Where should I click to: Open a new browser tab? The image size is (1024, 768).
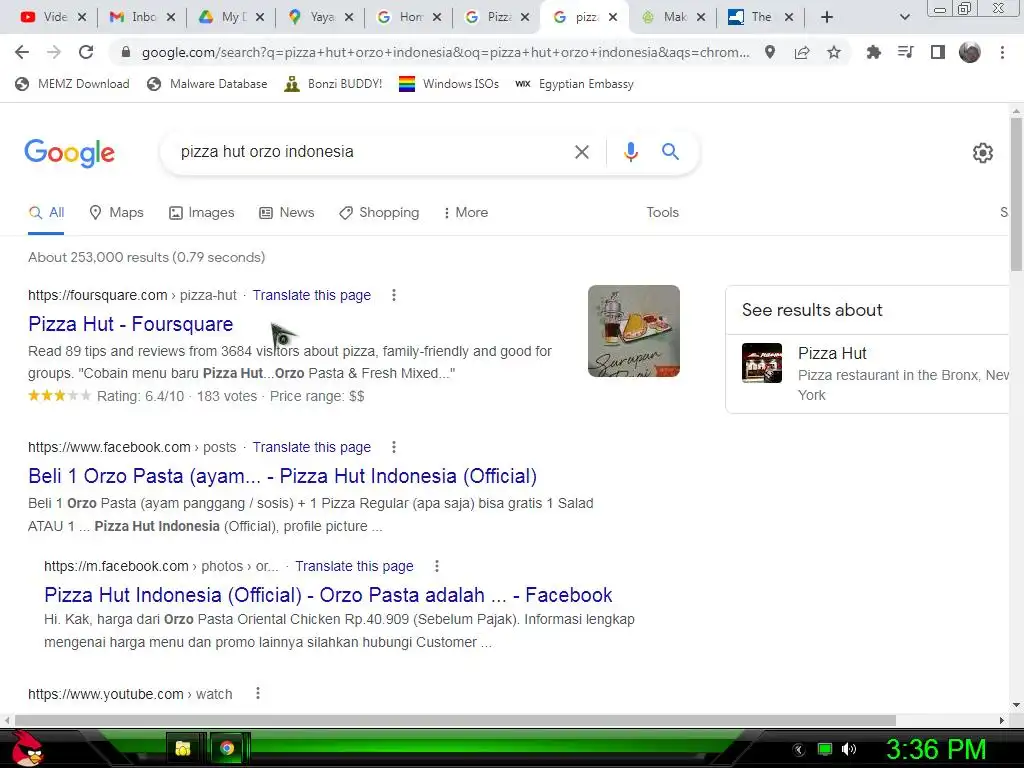[x=827, y=17]
